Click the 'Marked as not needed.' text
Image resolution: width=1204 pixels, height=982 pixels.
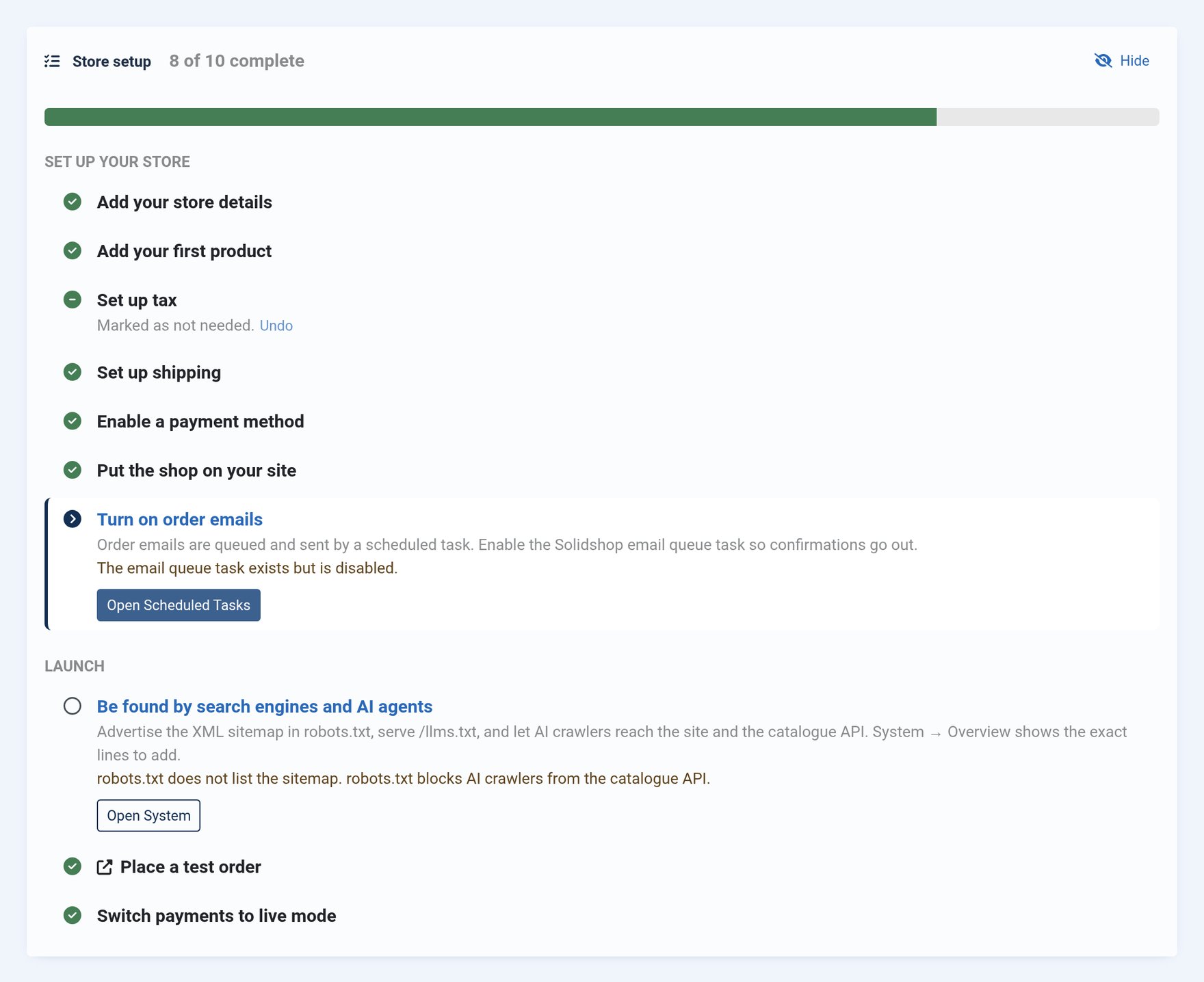[x=176, y=326]
